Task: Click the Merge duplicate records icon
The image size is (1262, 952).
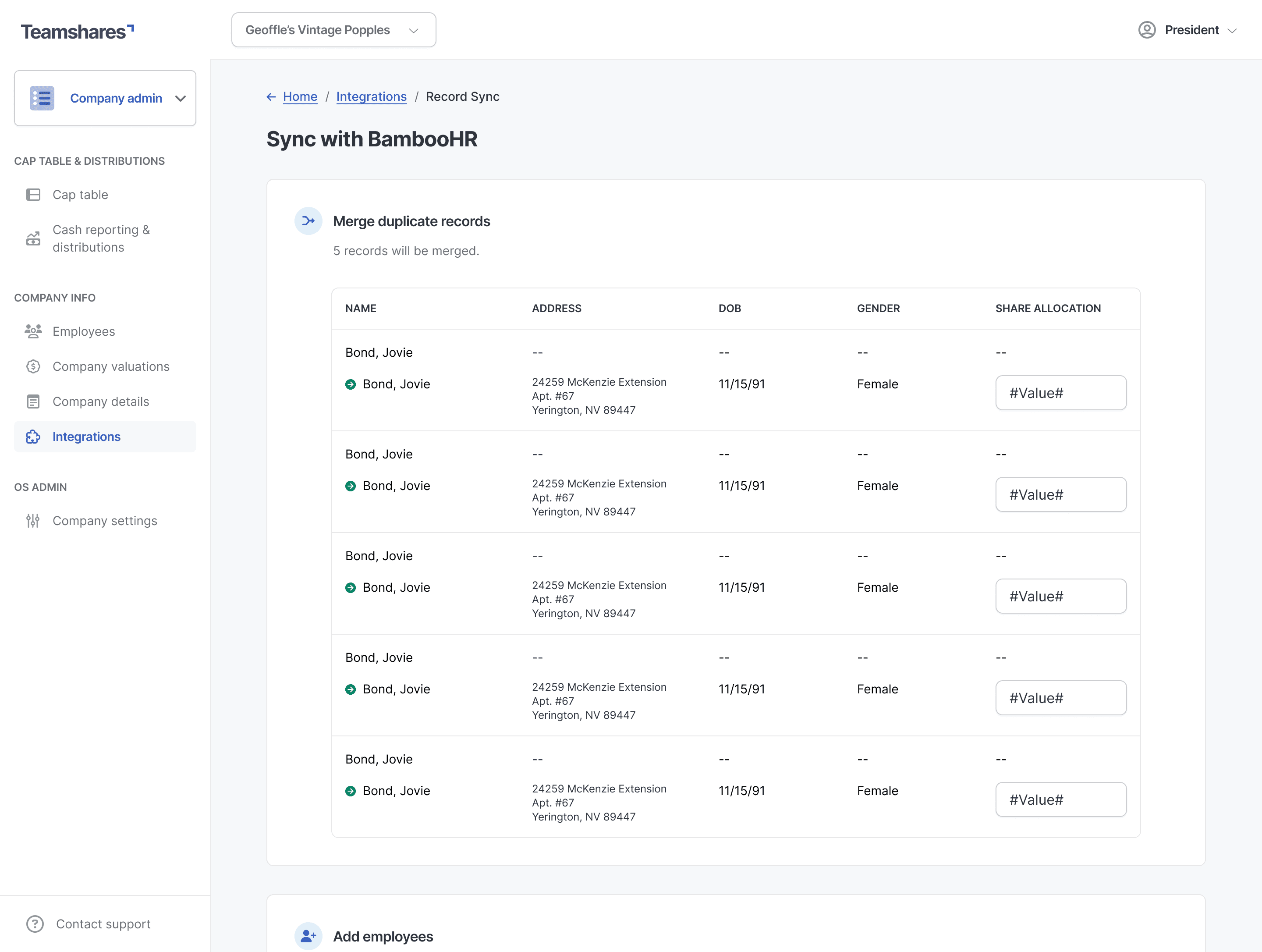Action: pyautogui.click(x=308, y=221)
